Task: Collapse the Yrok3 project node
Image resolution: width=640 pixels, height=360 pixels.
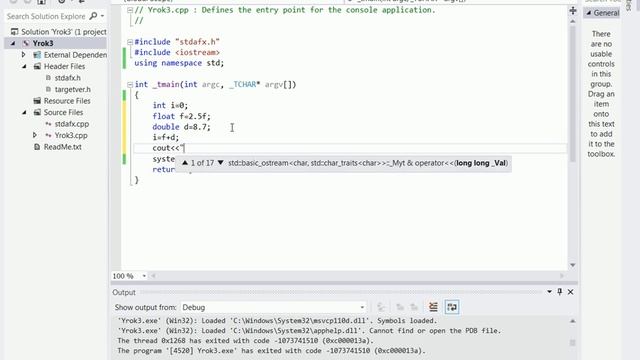Action: (13, 43)
